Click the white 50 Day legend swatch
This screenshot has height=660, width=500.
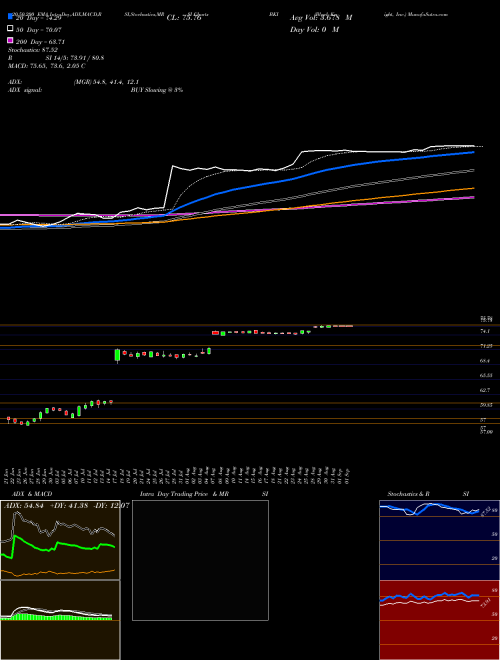(11, 29)
